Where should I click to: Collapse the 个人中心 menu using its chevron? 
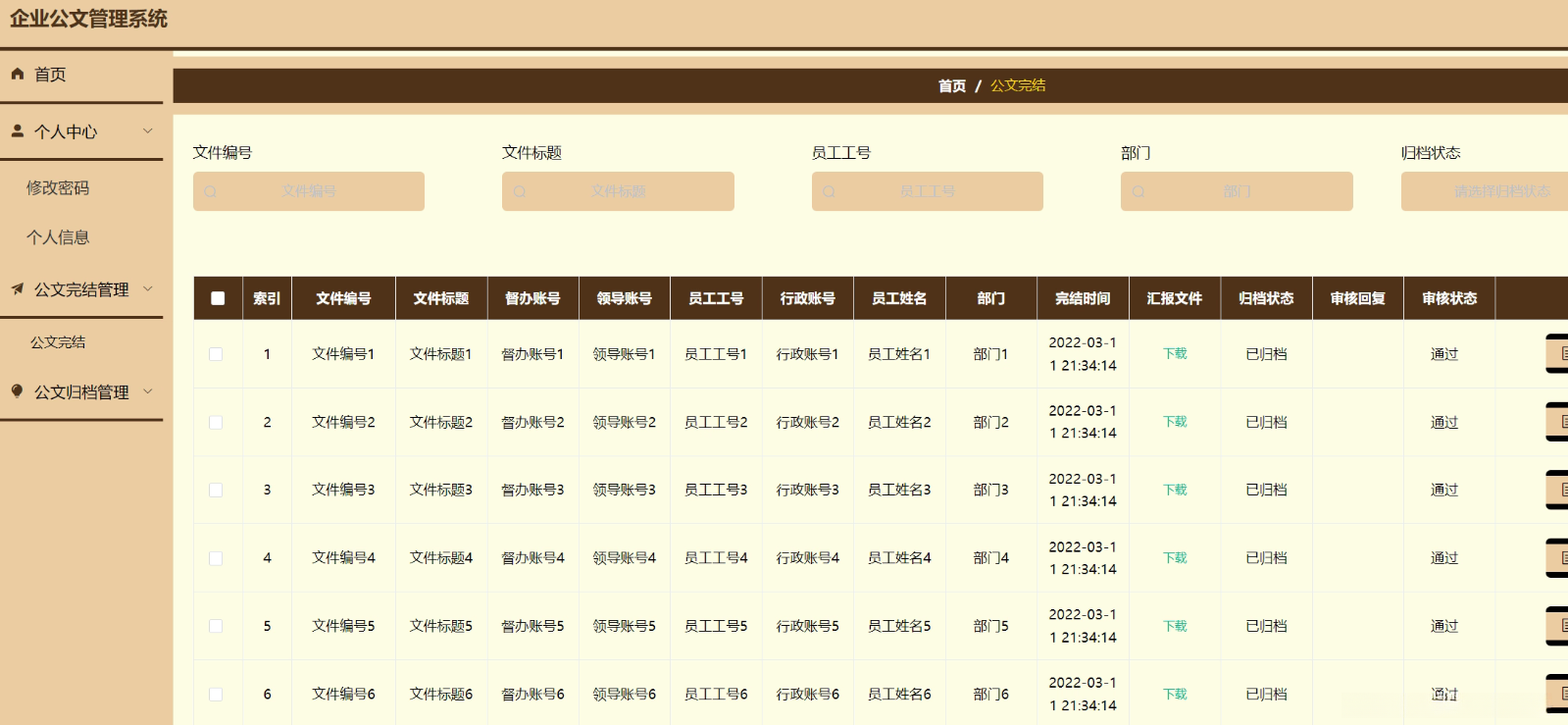148,130
